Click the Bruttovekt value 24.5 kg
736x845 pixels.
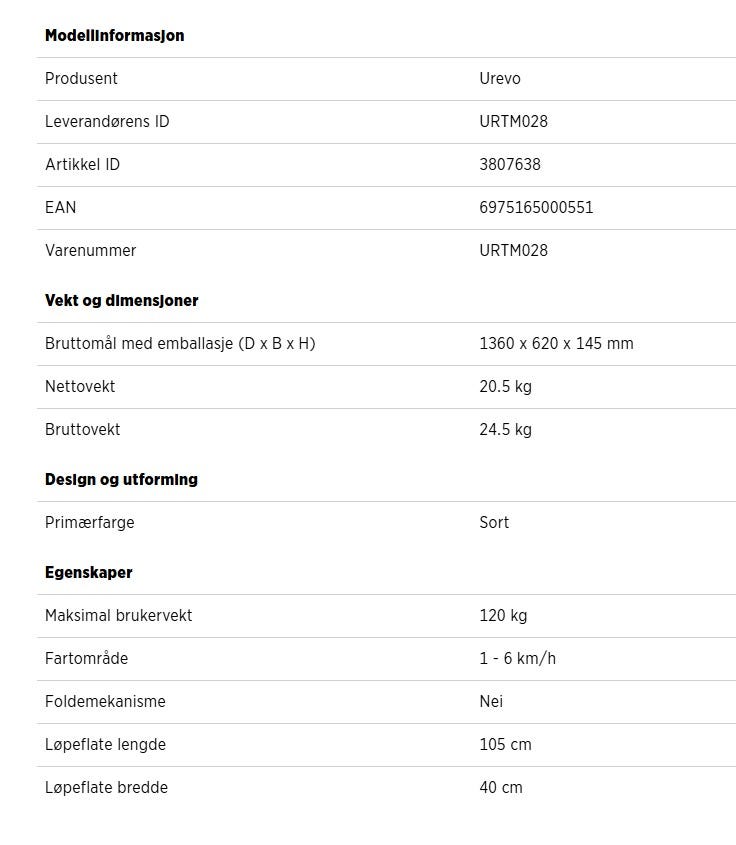(x=505, y=430)
